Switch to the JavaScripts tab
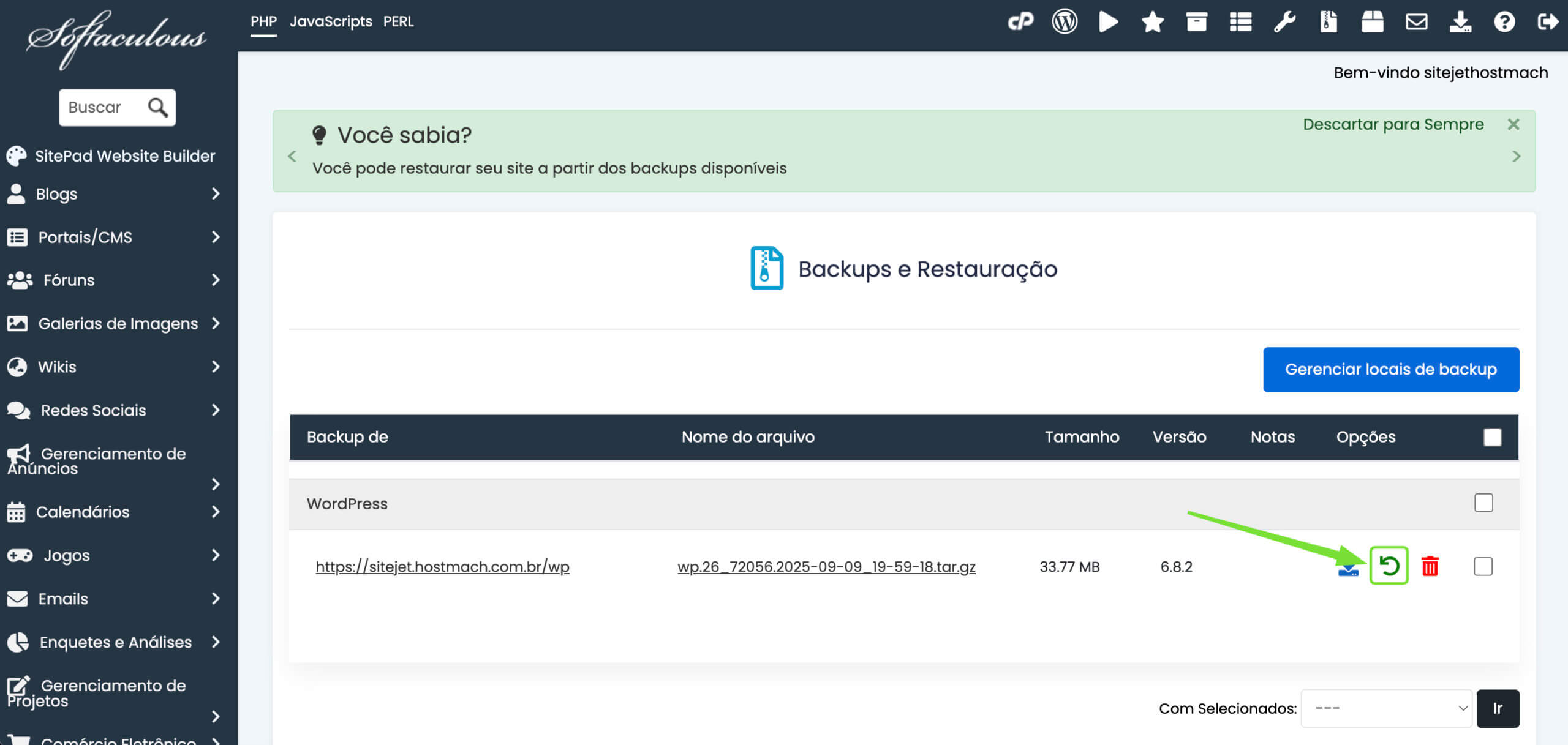The image size is (1568, 745). pos(331,21)
